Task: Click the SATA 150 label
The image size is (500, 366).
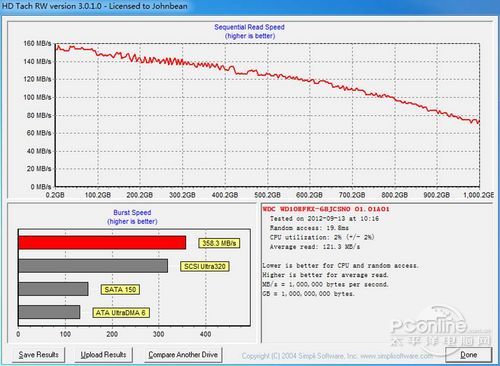Action: 120,289
